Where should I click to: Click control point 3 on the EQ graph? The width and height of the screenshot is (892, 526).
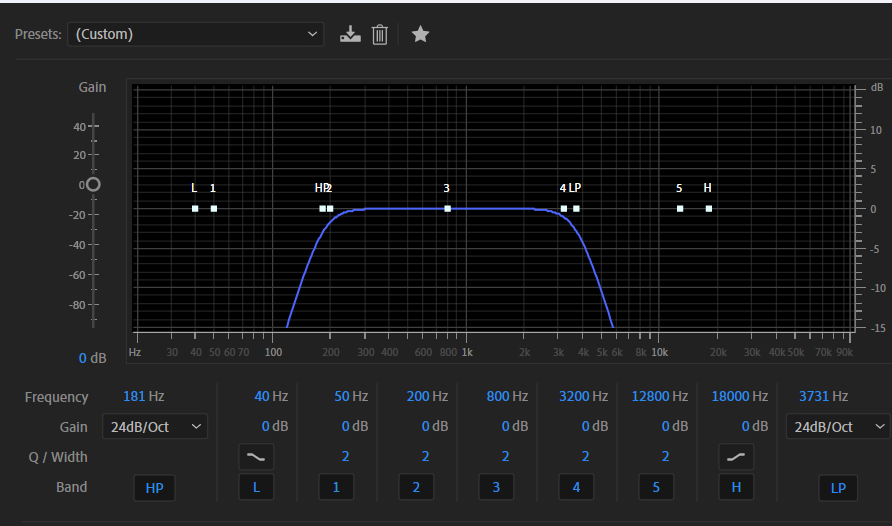(447, 209)
